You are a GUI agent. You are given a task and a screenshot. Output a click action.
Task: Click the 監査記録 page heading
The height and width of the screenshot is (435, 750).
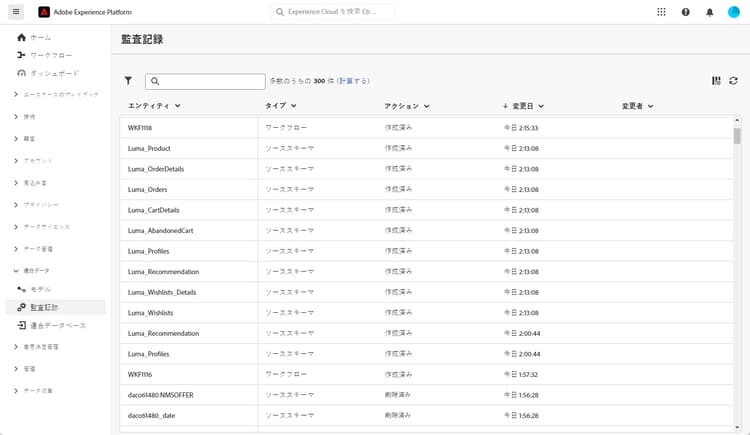click(142, 39)
